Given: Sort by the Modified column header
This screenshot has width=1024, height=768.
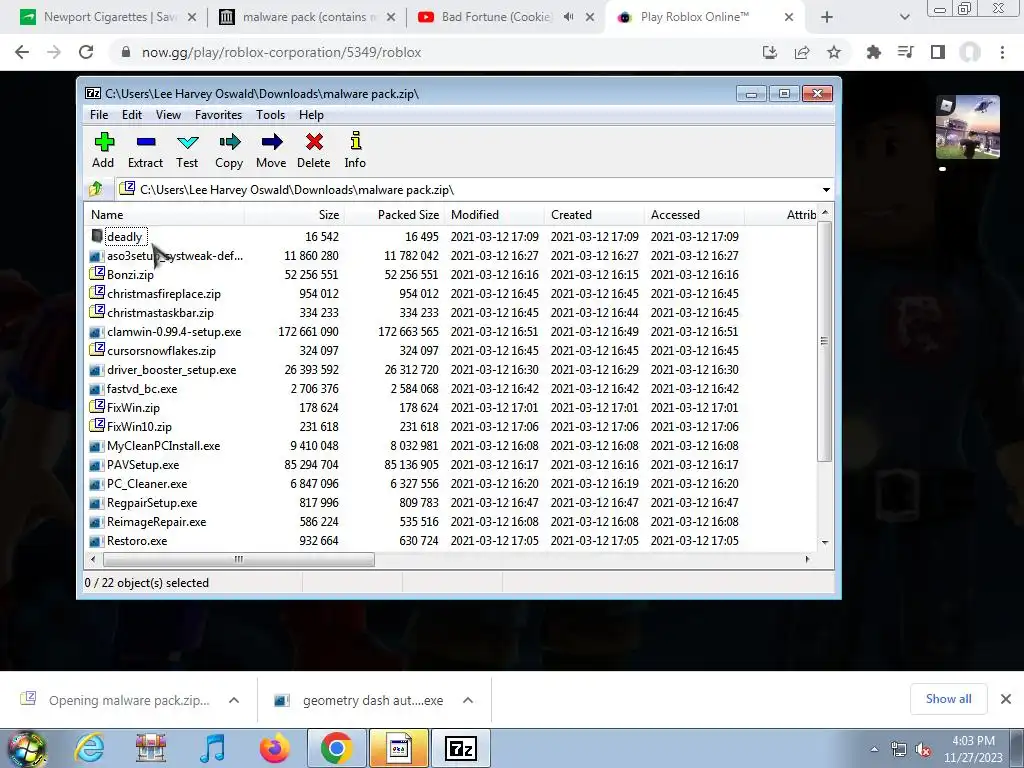Looking at the screenshot, I should point(494,215).
